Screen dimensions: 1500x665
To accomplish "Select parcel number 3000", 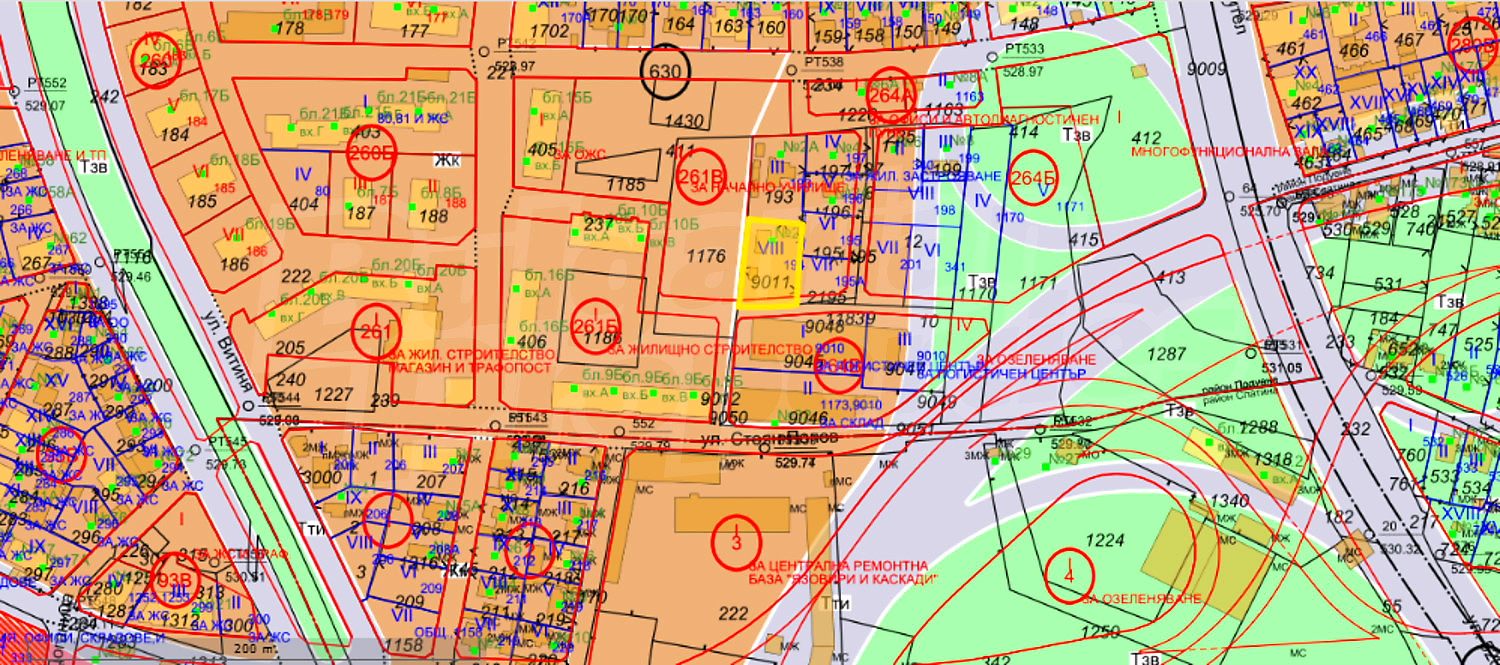I will pos(322,479).
